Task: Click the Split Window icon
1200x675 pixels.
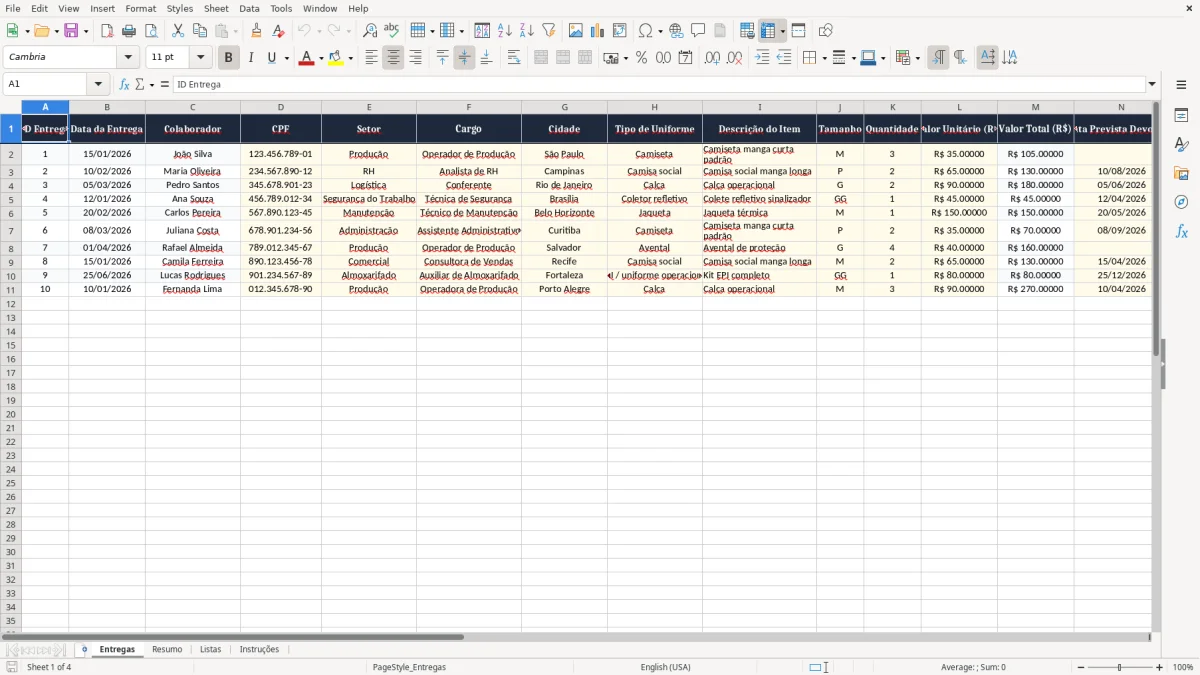Action: click(x=798, y=31)
